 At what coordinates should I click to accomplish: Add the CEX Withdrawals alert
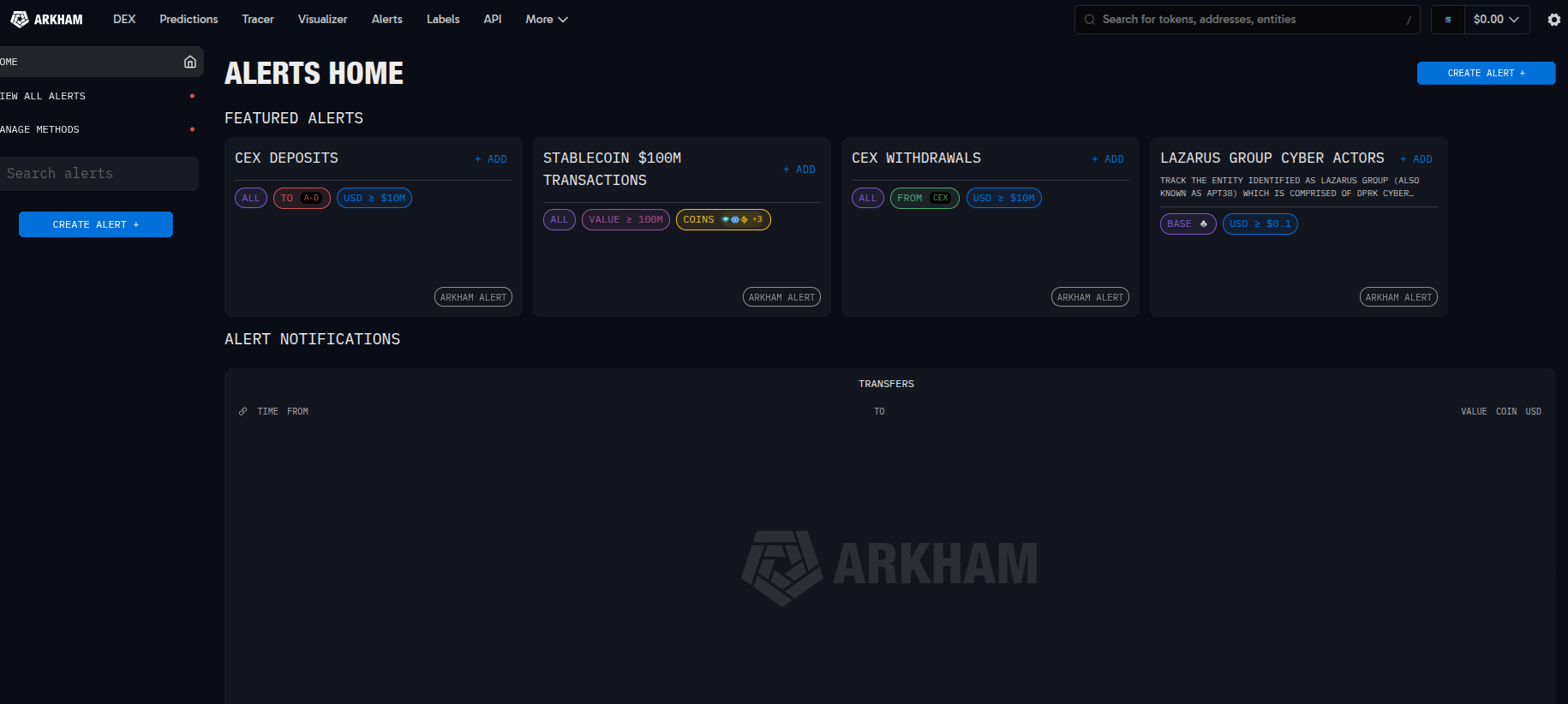(x=1108, y=159)
